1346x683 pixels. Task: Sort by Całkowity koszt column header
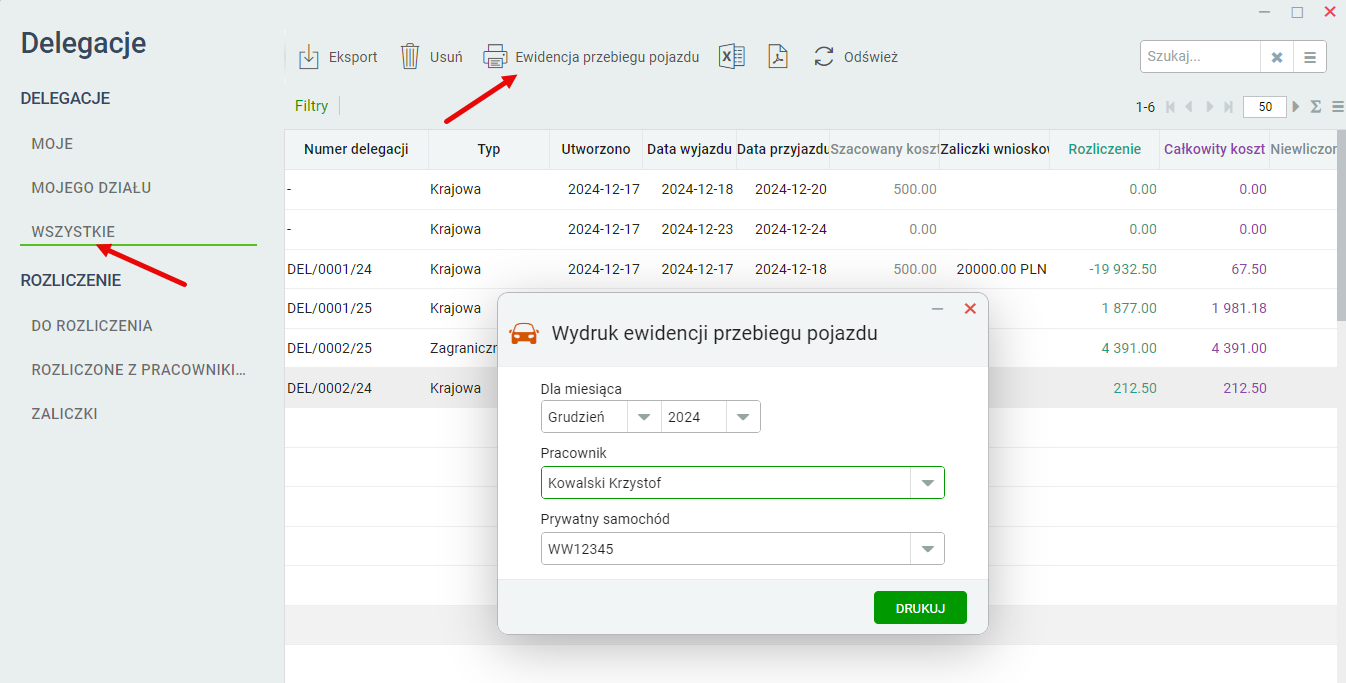(x=1214, y=149)
